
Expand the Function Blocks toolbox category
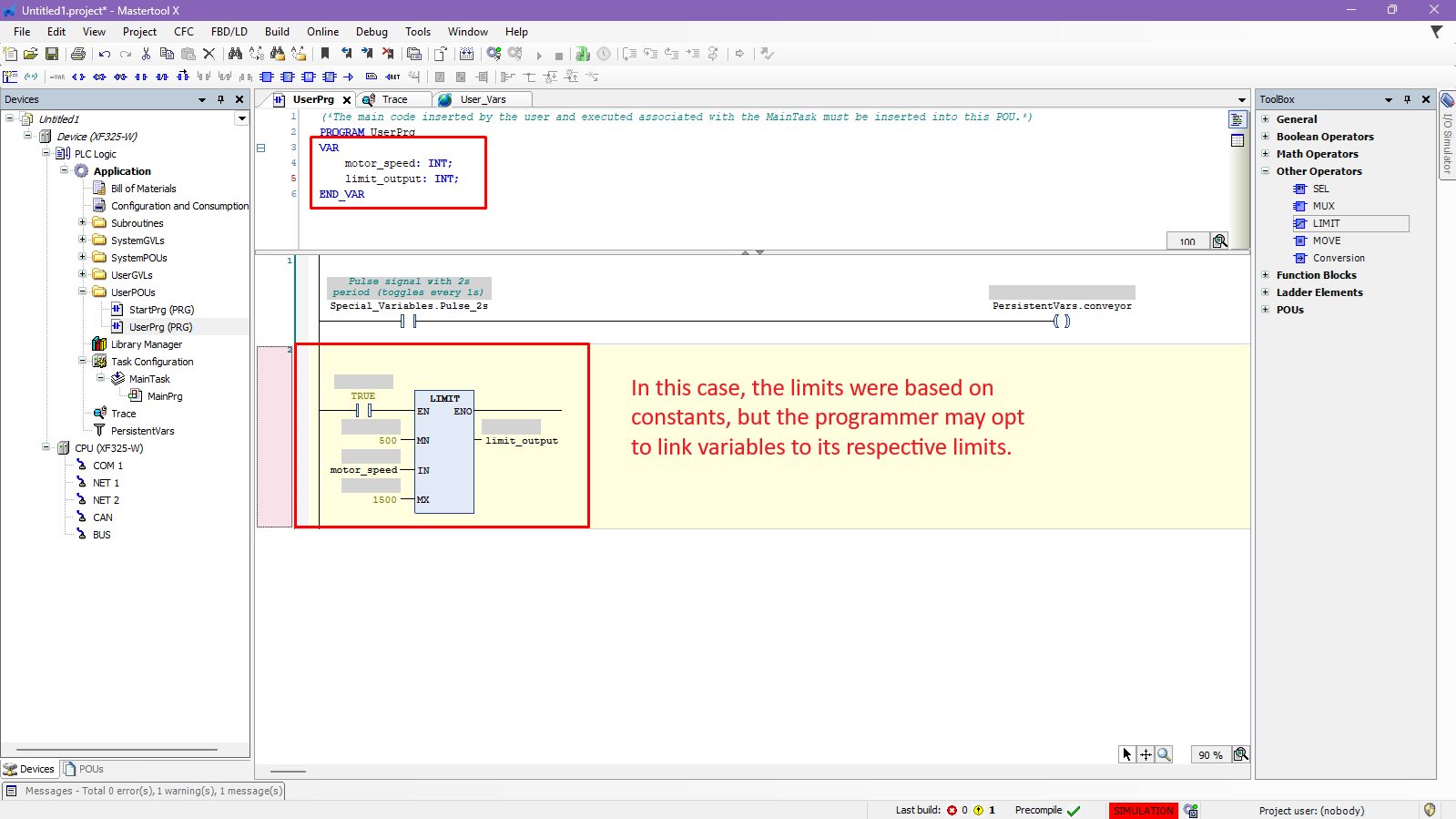[1265, 275]
